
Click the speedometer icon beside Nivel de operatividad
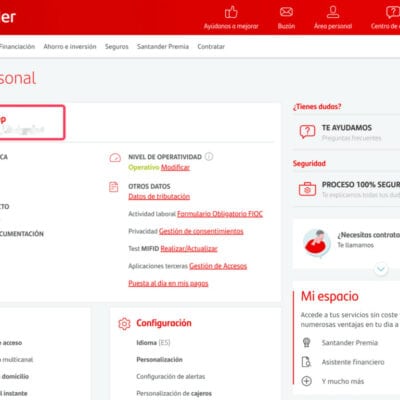coord(115,157)
